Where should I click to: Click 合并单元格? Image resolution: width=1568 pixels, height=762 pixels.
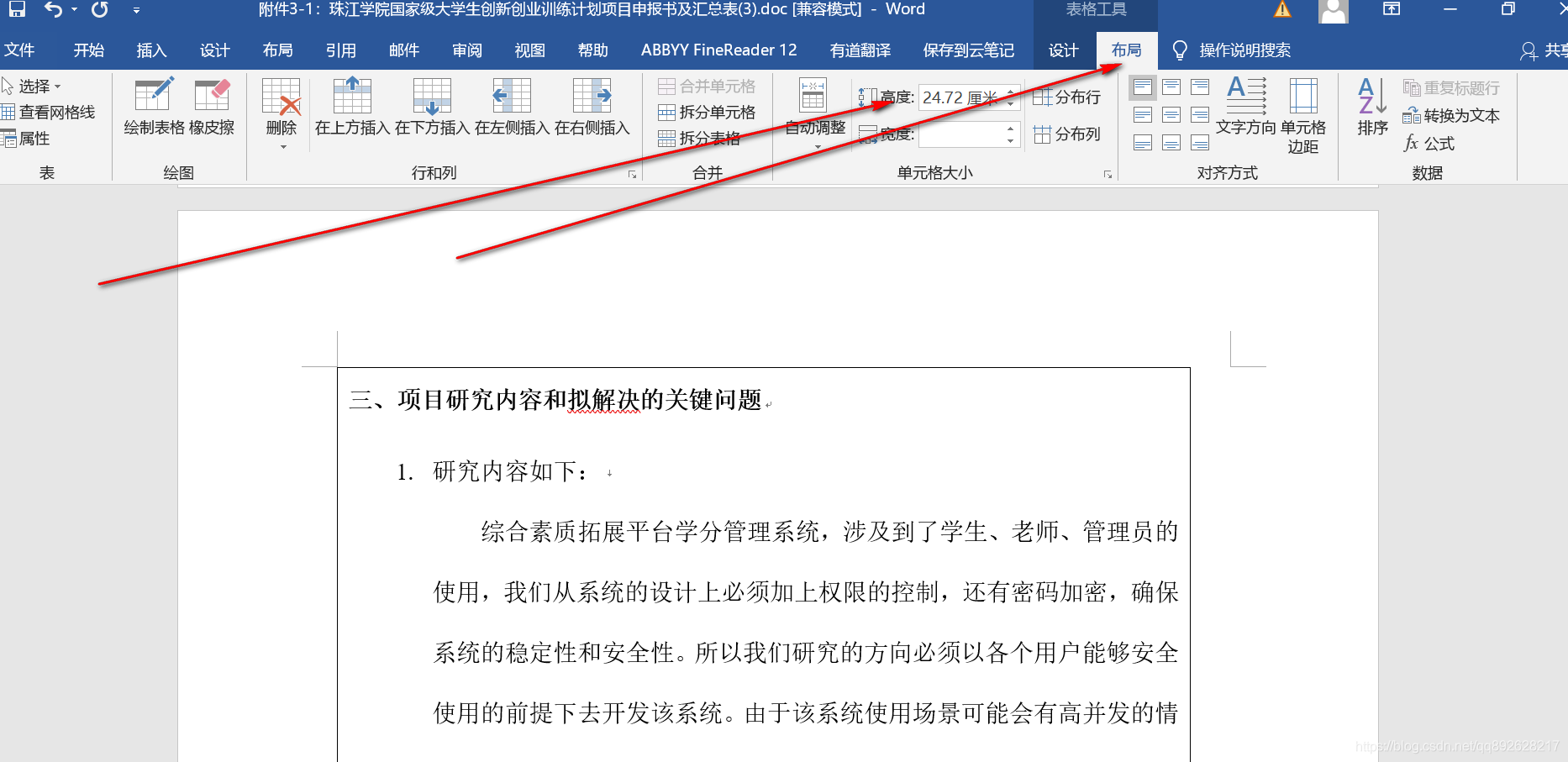pyautogui.click(x=707, y=87)
